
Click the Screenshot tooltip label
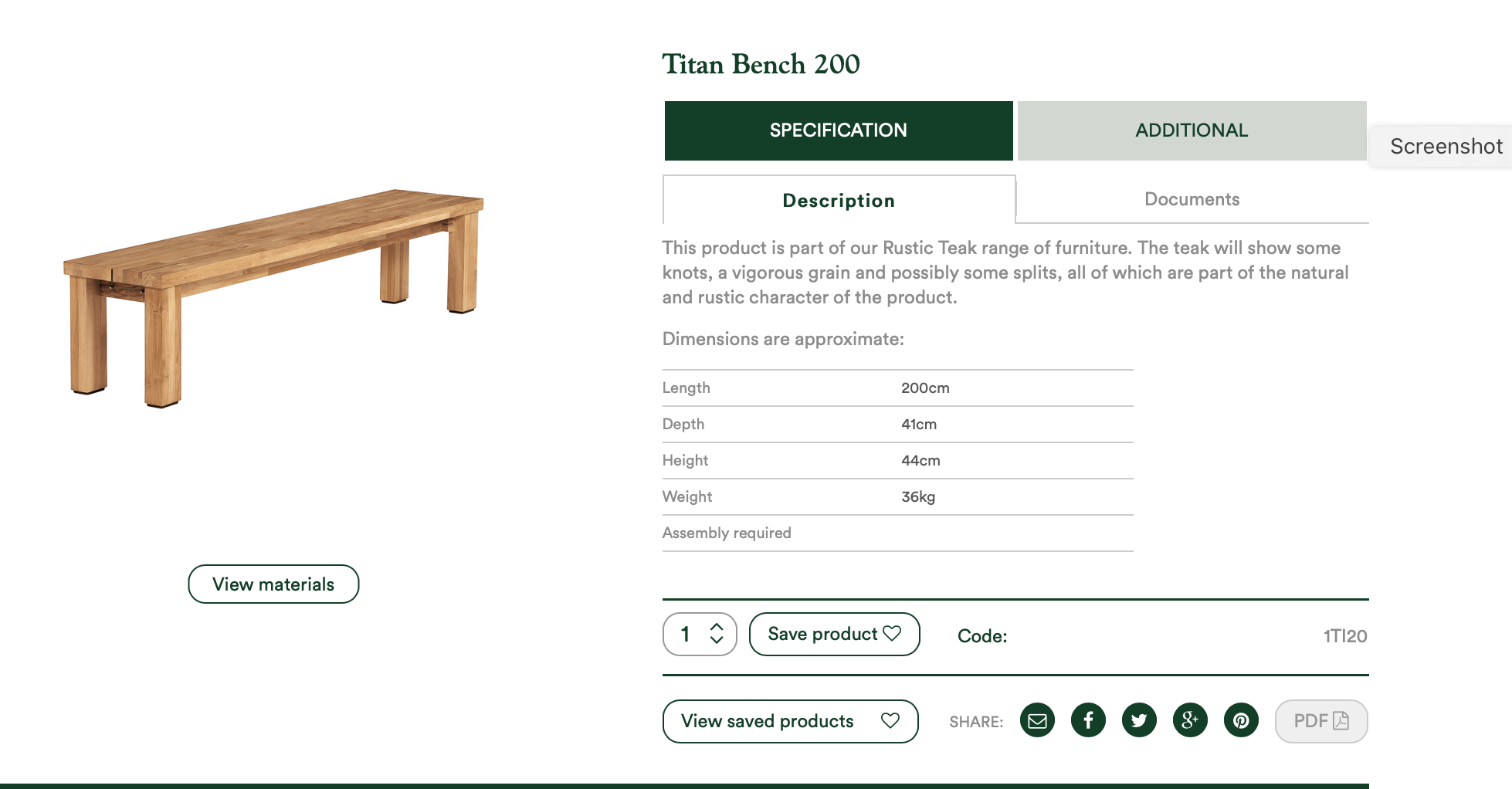point(1446,146)
